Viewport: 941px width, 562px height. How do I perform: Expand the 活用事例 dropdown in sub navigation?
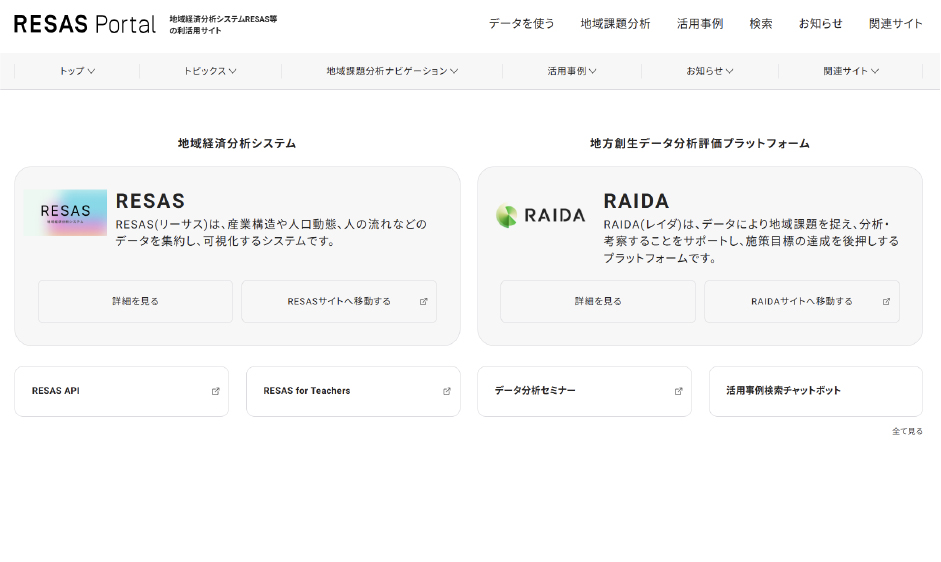(x=572, y=71)
